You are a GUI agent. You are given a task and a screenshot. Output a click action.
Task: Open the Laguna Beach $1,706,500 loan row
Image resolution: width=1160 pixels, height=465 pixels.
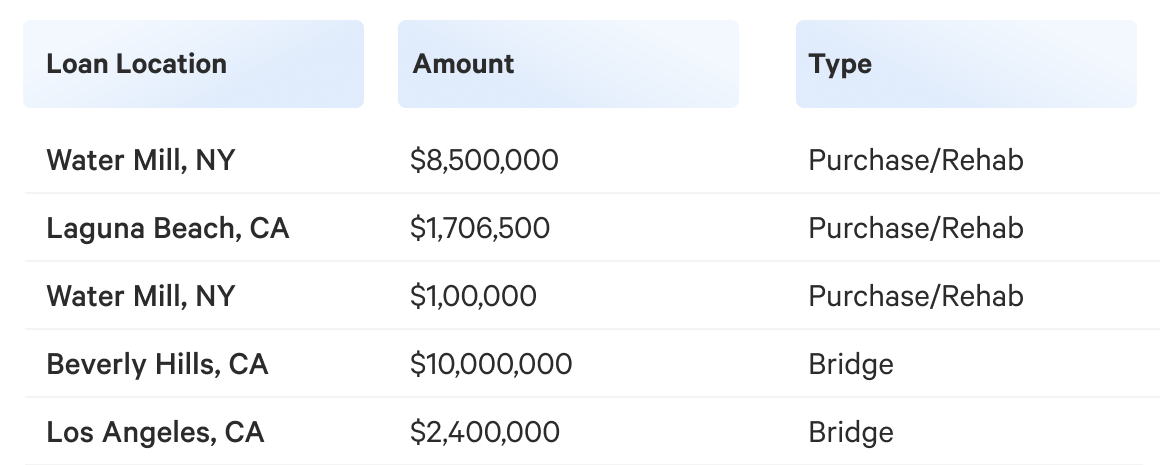coord(680,228)
